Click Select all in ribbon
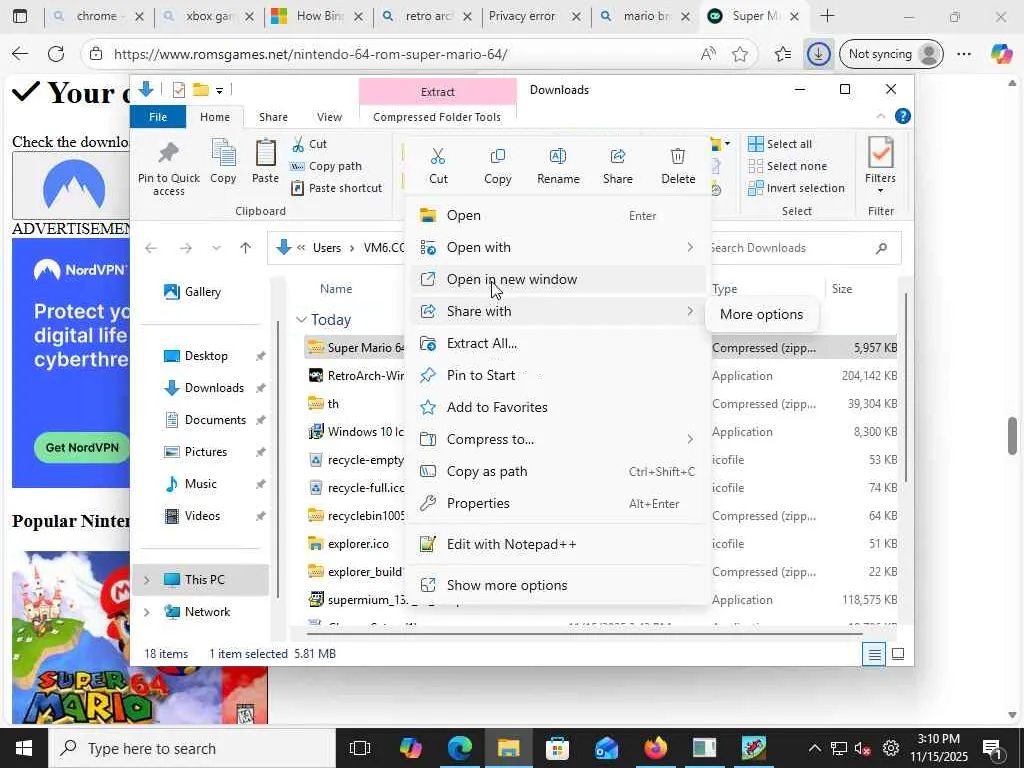 tap(780, 144)
